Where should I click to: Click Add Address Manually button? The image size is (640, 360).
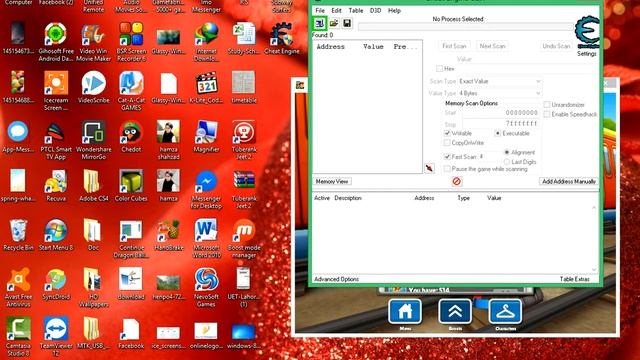(x=569, y=182)
